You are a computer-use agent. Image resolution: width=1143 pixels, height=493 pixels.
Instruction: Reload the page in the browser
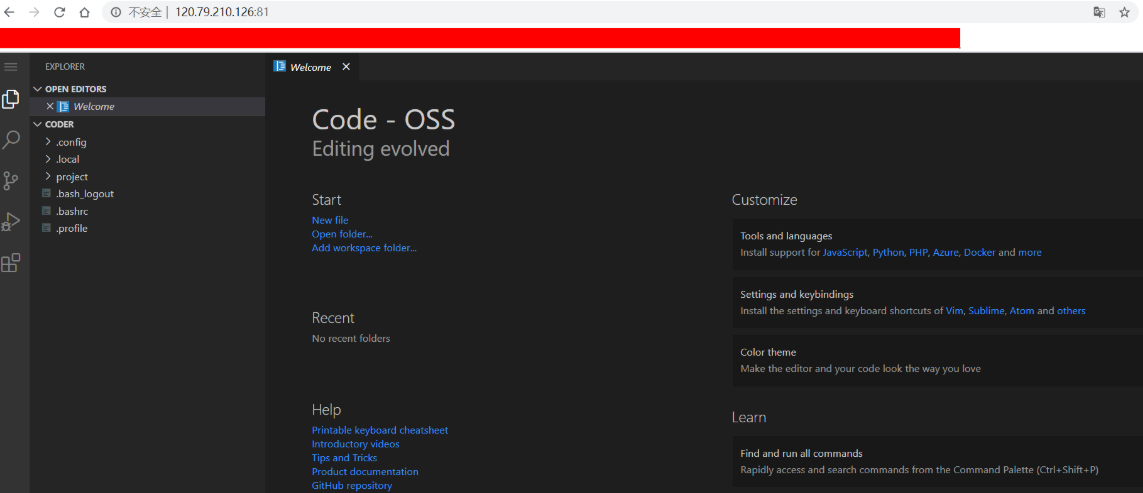[60, 12]
